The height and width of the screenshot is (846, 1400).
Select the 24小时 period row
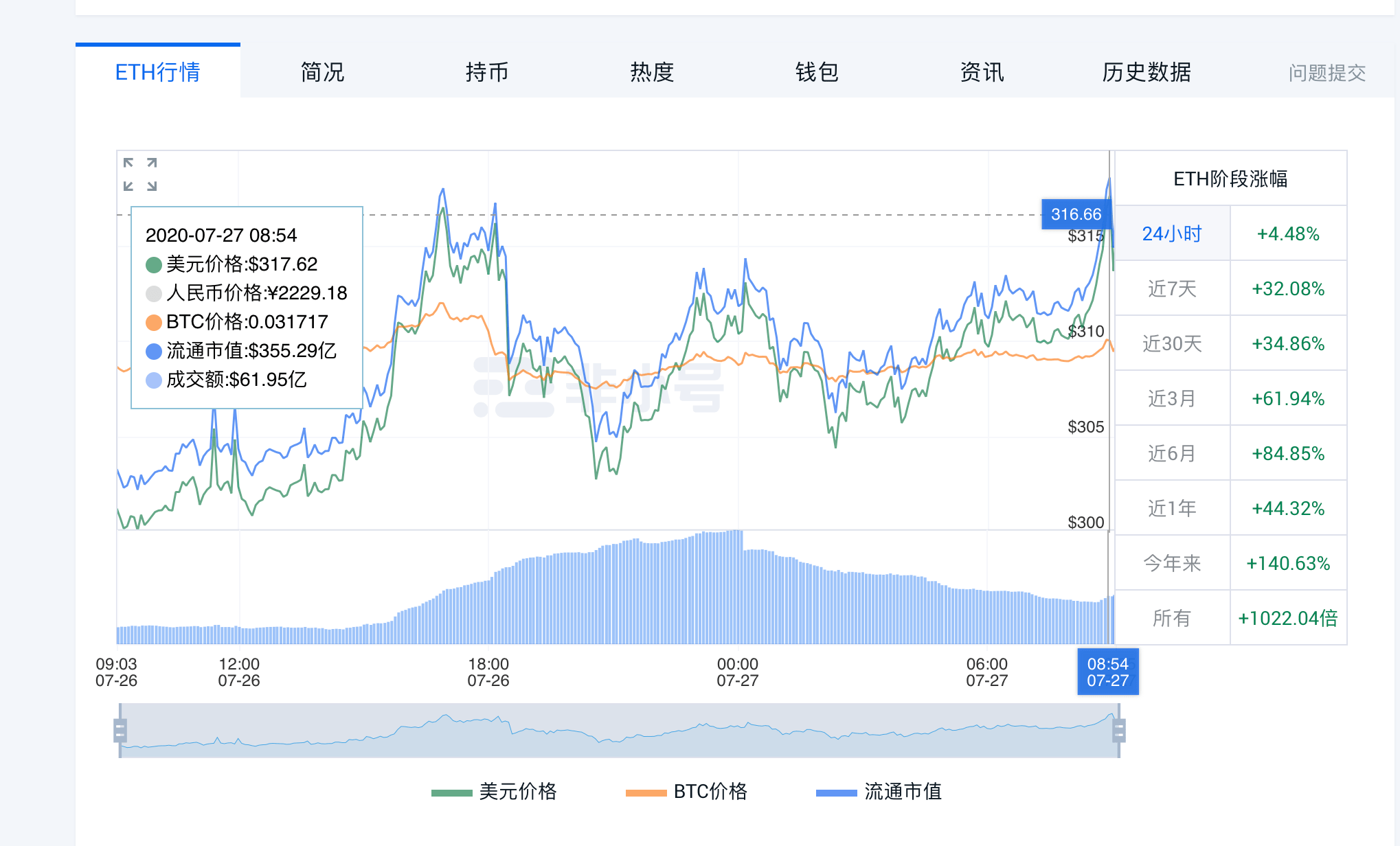pyautogui.click(x=1172, y=234)
